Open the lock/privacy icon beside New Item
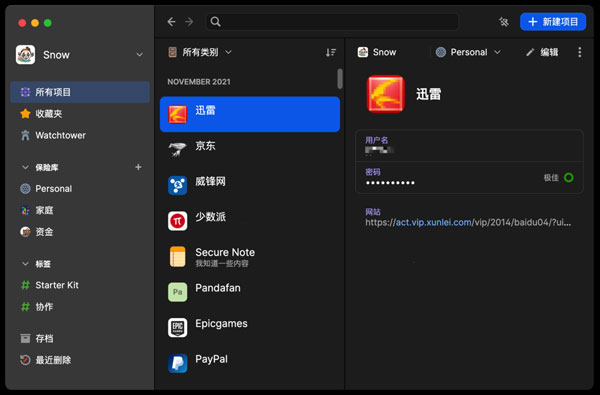Image resolution: width=600 pixels, height=395 pixels. coord(504,22)
